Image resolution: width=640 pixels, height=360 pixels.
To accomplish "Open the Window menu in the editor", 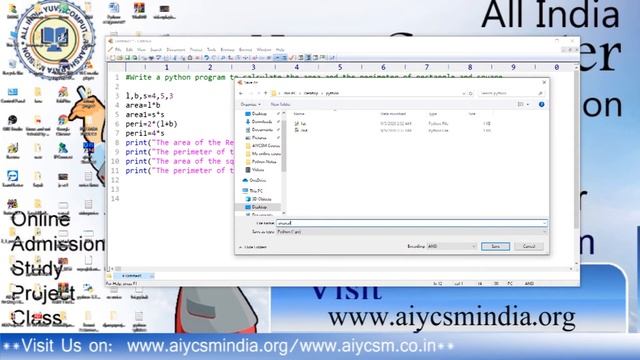I will tap(264, 50).
